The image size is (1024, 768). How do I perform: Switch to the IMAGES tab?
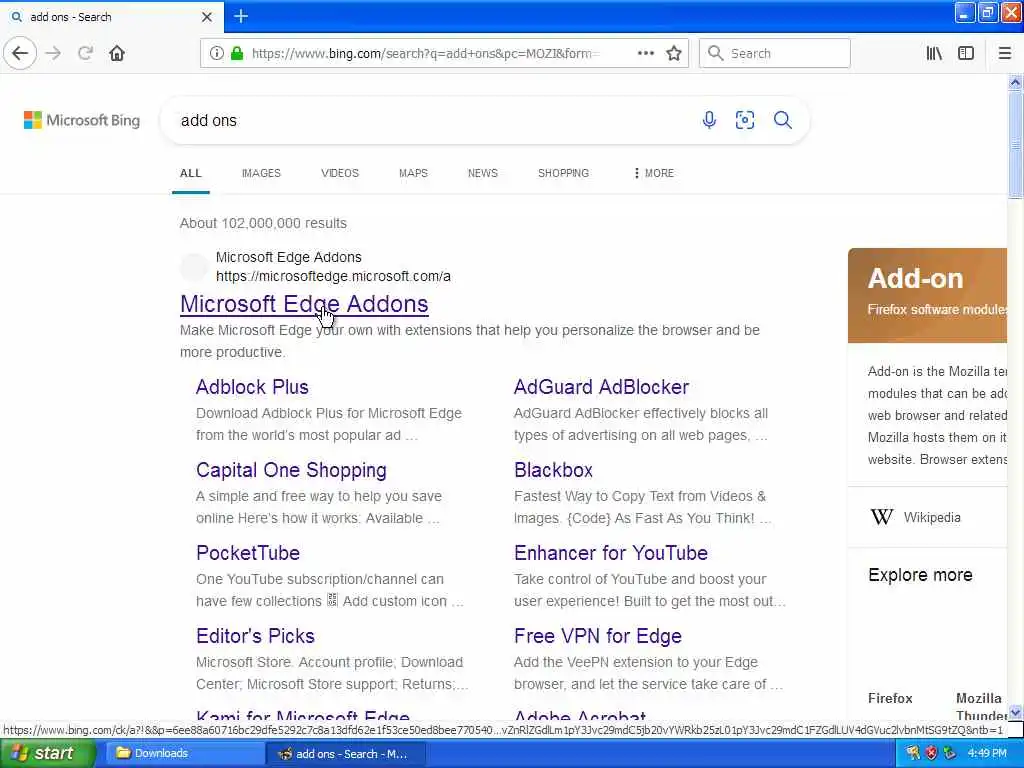click(261, 173)
